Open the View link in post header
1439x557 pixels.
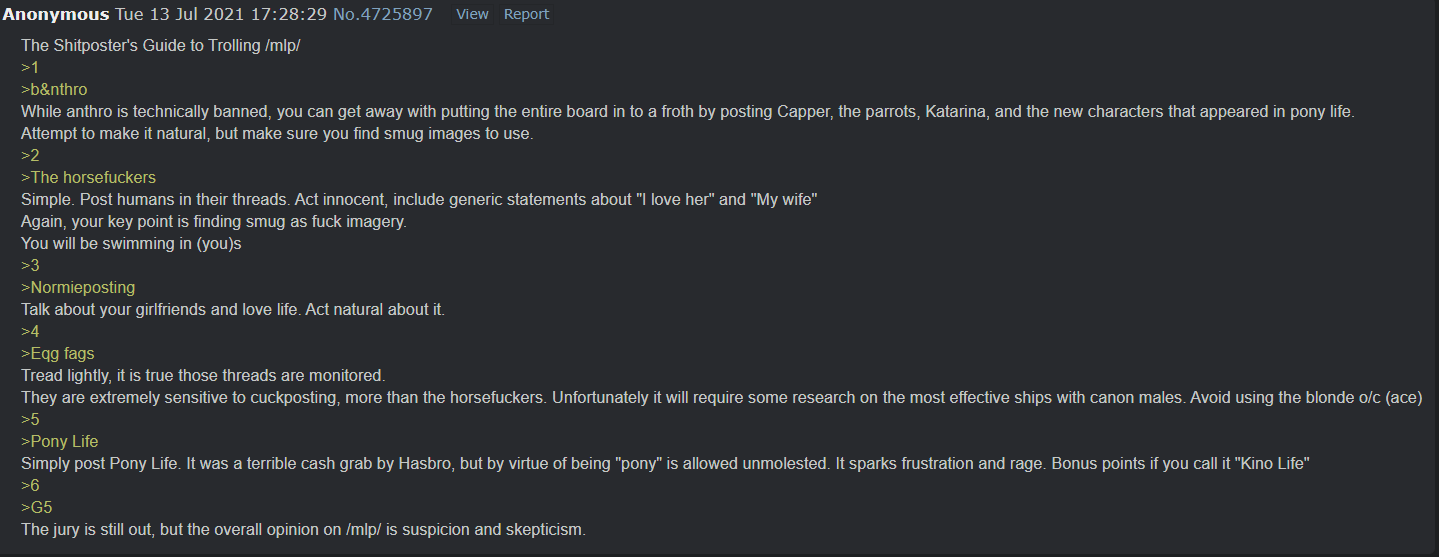click(472, 14)
